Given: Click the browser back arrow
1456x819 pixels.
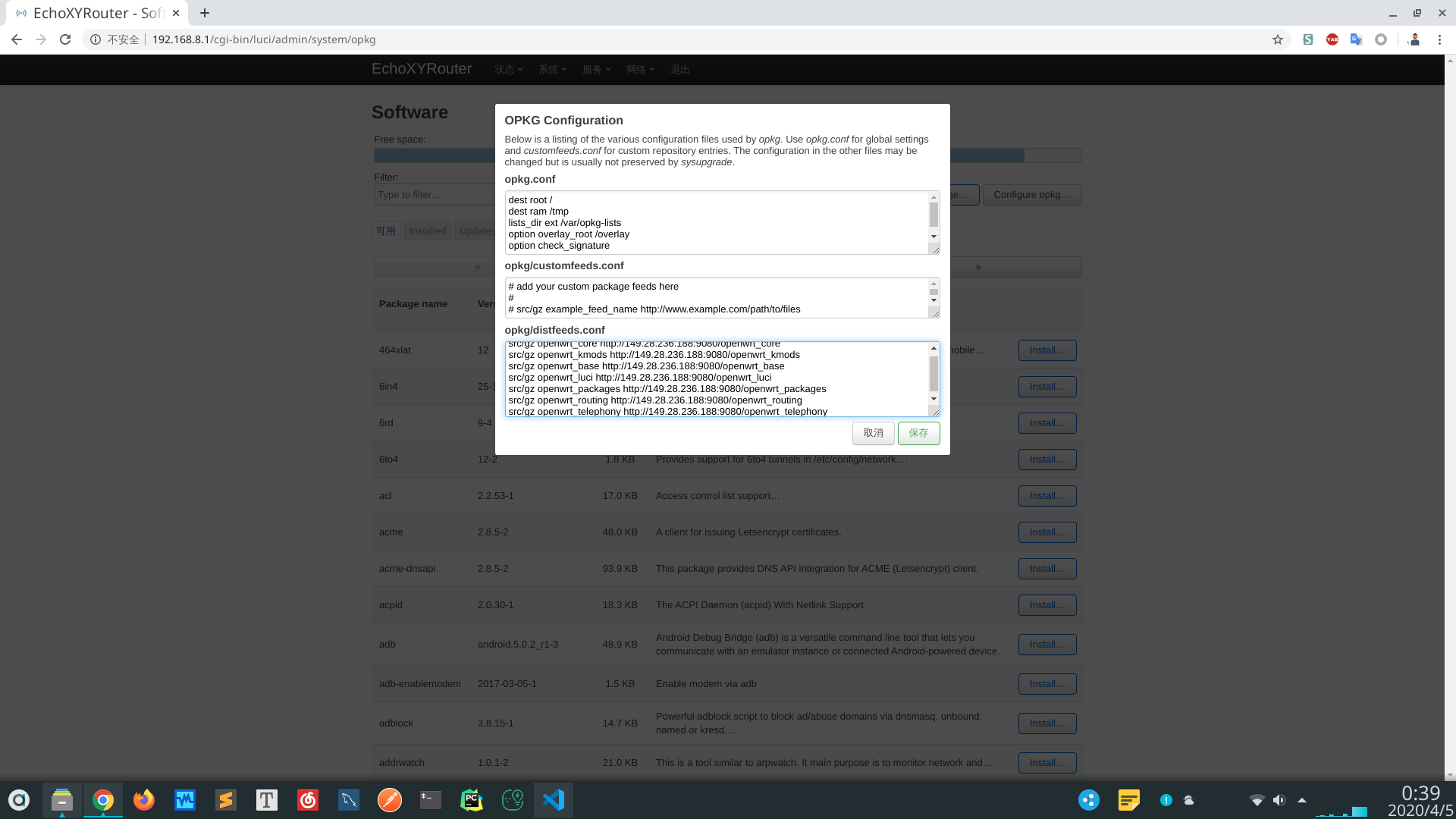Looking at the screenshot, I should tap(17, 39).
